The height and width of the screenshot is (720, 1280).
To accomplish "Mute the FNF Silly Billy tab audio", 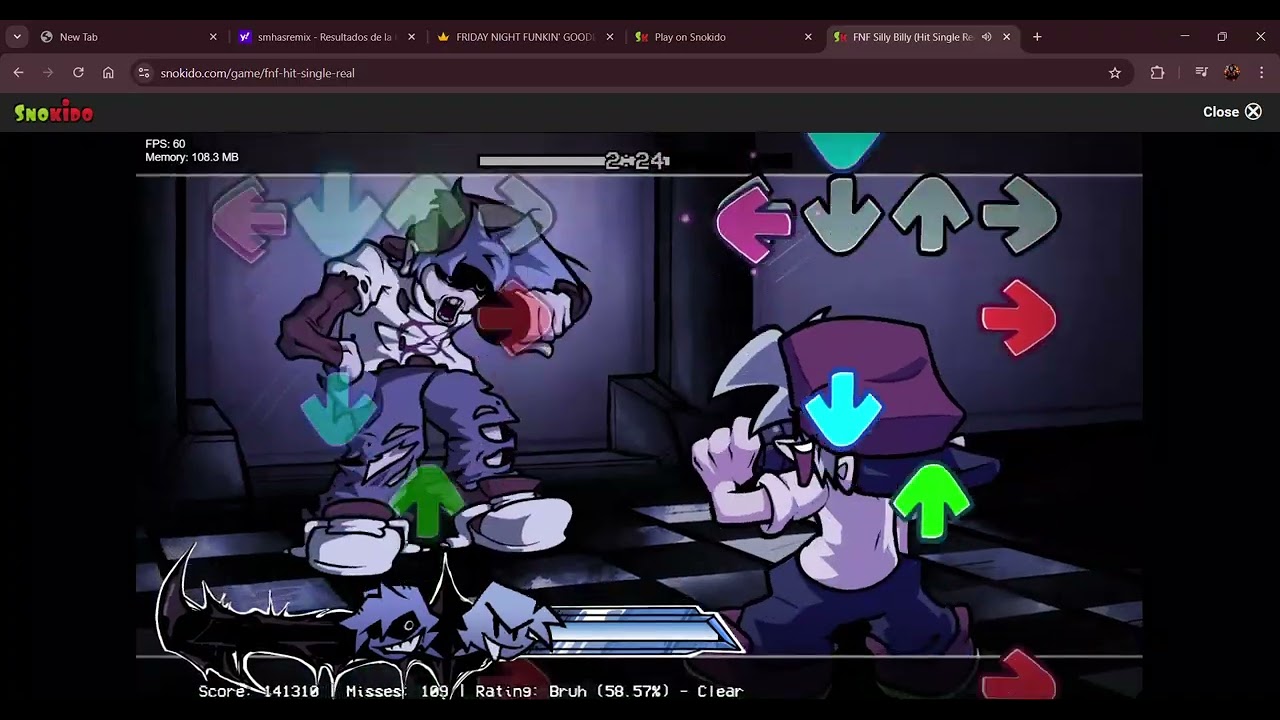I will click(x=986, y=37).
